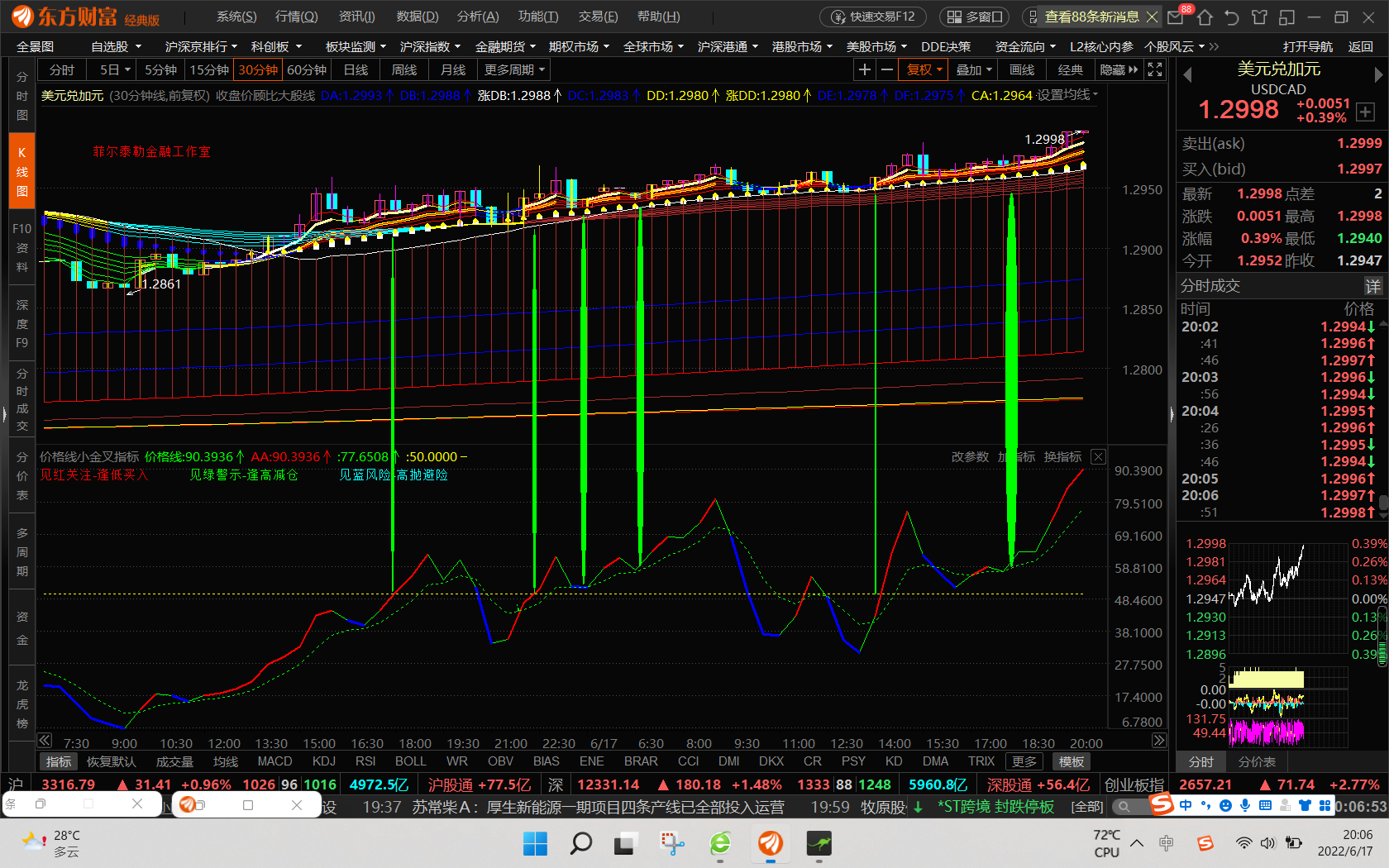Open the 5日 period dropdown
This screenshot has width=1389, height=868.
115,70
